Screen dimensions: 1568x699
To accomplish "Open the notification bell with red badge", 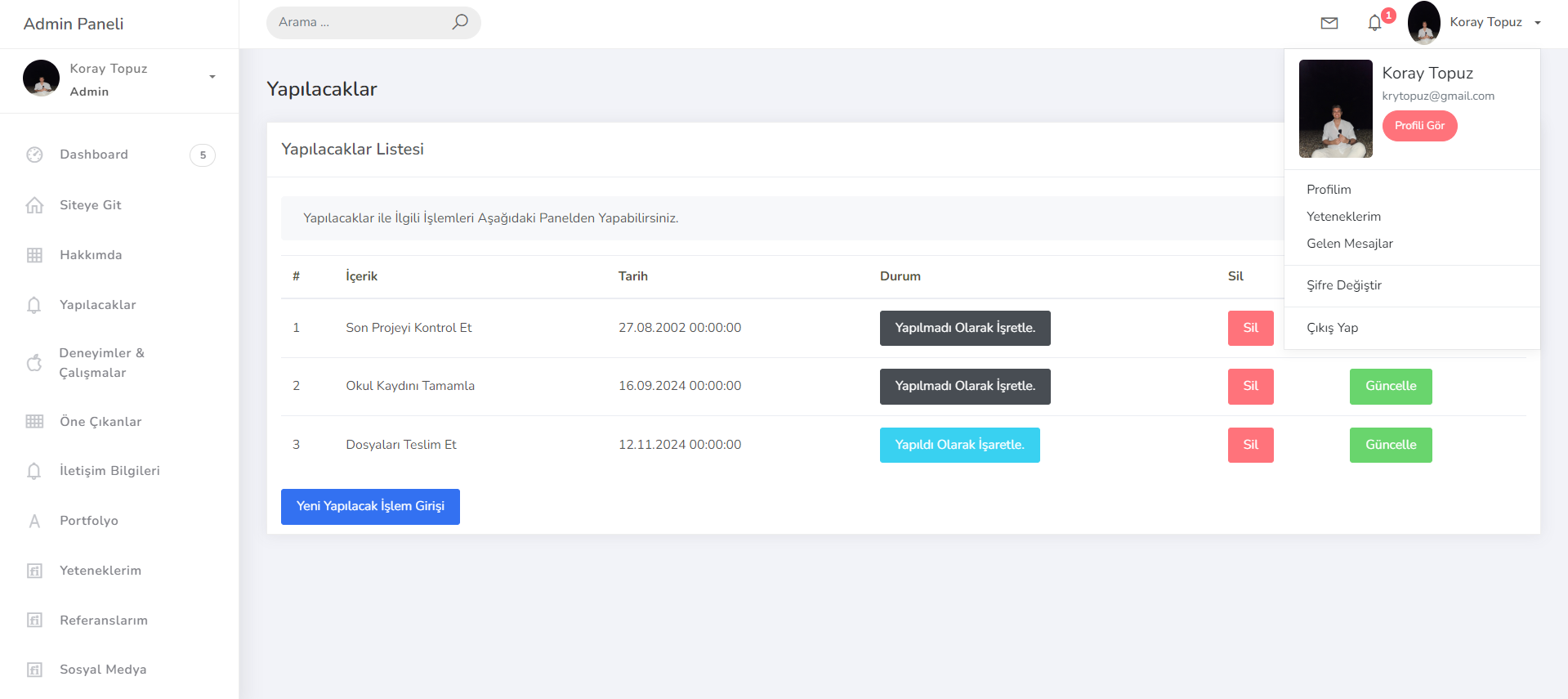I will pos(1375,23).
